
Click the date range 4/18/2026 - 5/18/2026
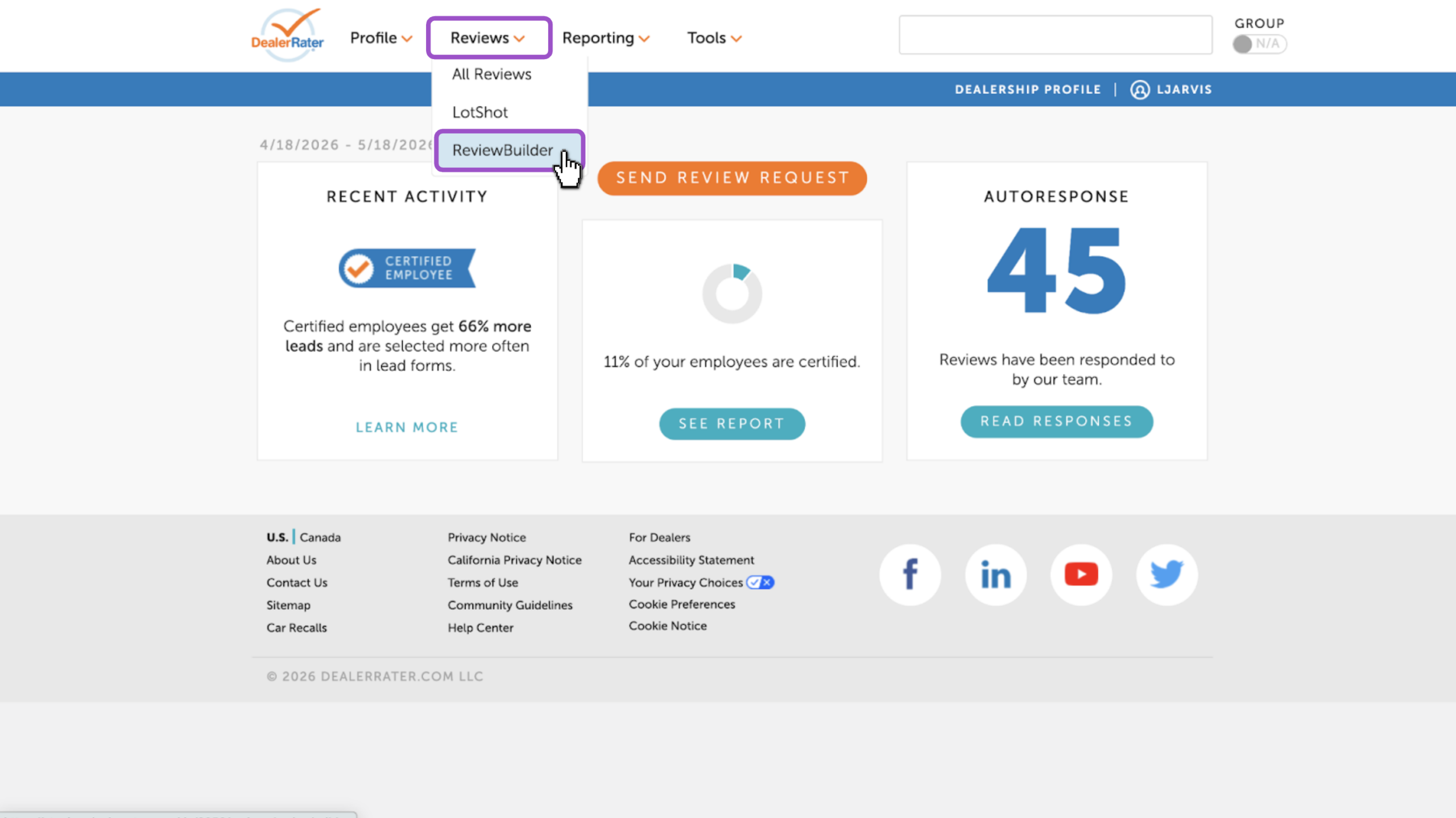[x=346, y=145]
